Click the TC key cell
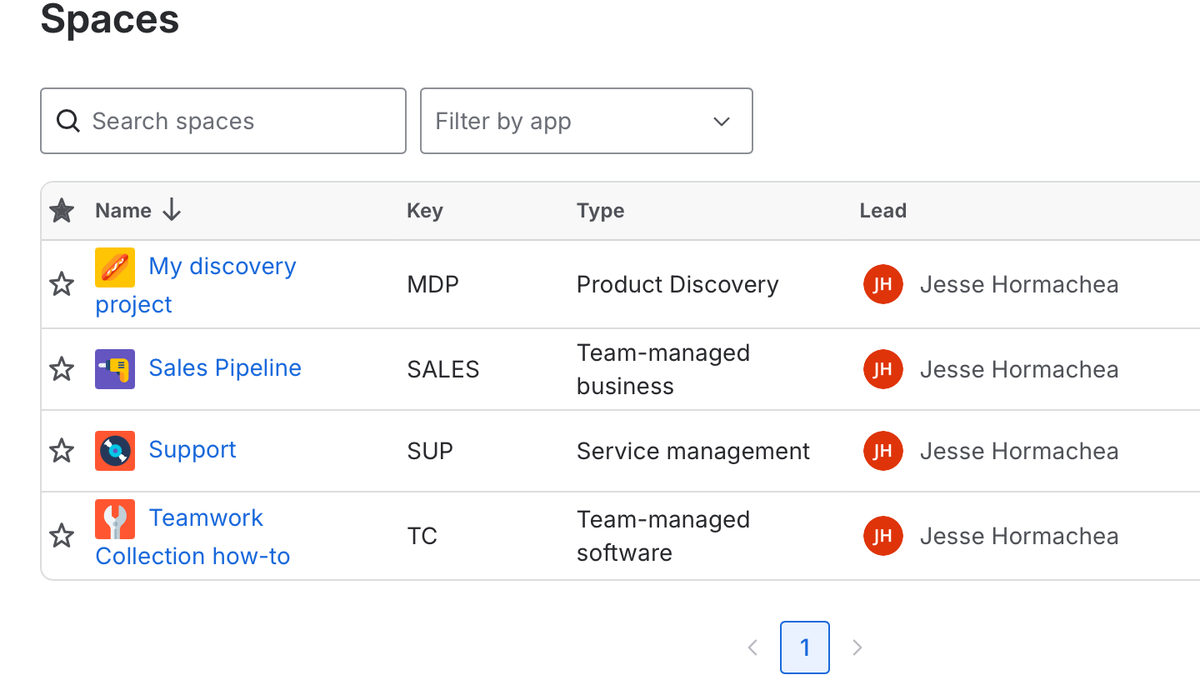This screenshot has width=1200, height=675. [x=422, y=536]
